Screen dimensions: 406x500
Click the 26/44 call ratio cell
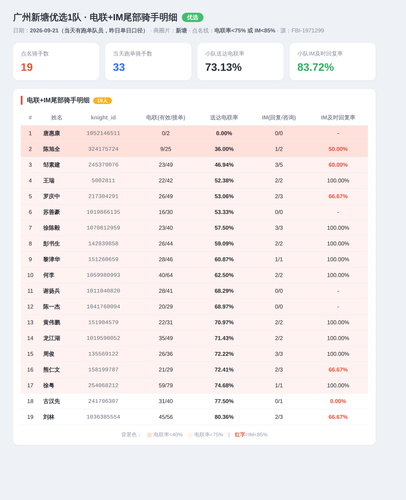pyautogui.click(x=166, y=244)
